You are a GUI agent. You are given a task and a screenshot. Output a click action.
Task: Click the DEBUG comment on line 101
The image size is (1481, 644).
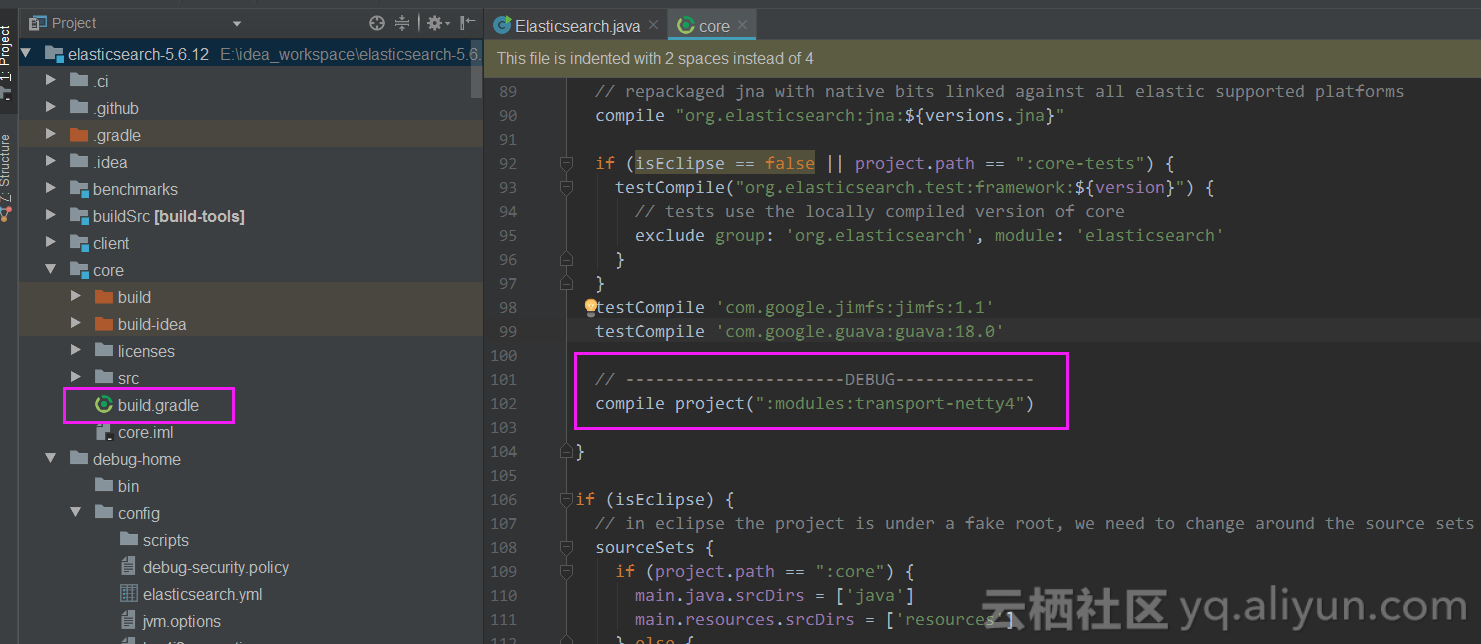(x=814, y=379)
